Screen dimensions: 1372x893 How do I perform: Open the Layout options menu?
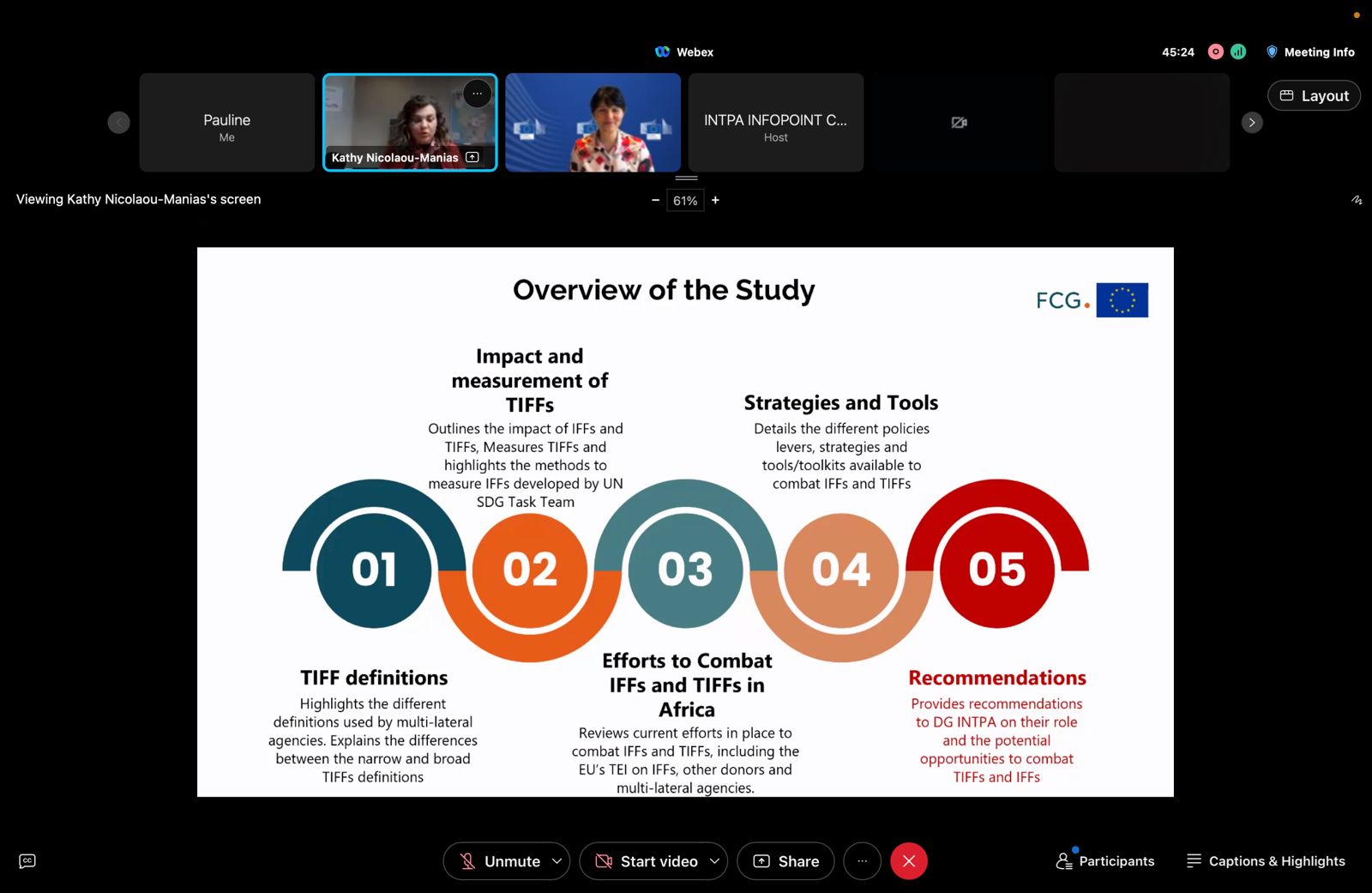click(1314, 96)
